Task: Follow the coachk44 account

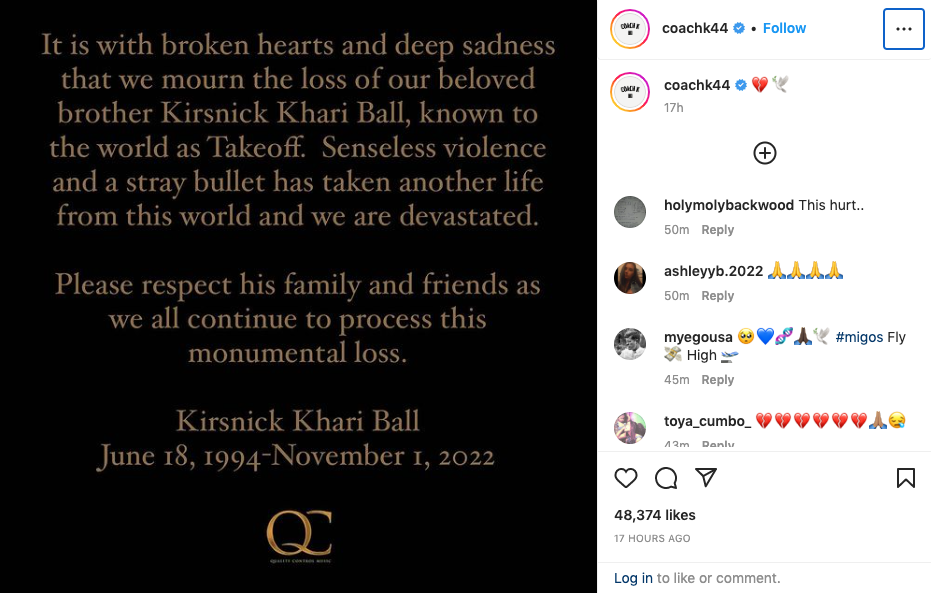Action: [x=784, y=28]
